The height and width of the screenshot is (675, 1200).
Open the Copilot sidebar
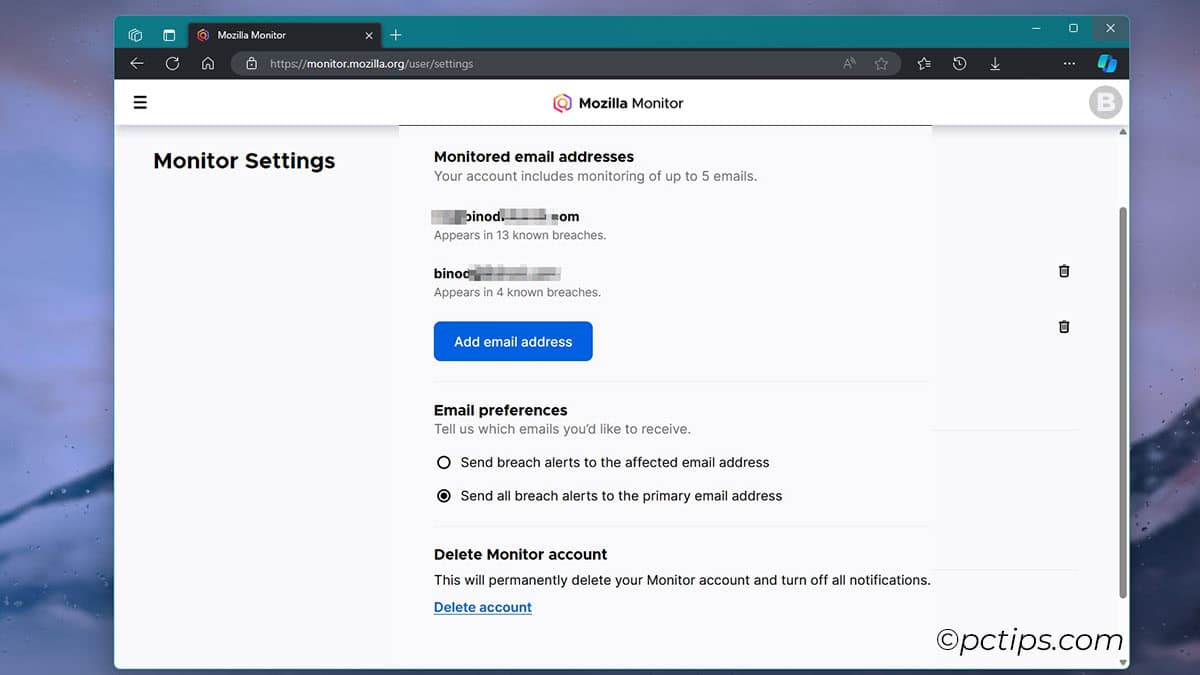(1107, 63)
